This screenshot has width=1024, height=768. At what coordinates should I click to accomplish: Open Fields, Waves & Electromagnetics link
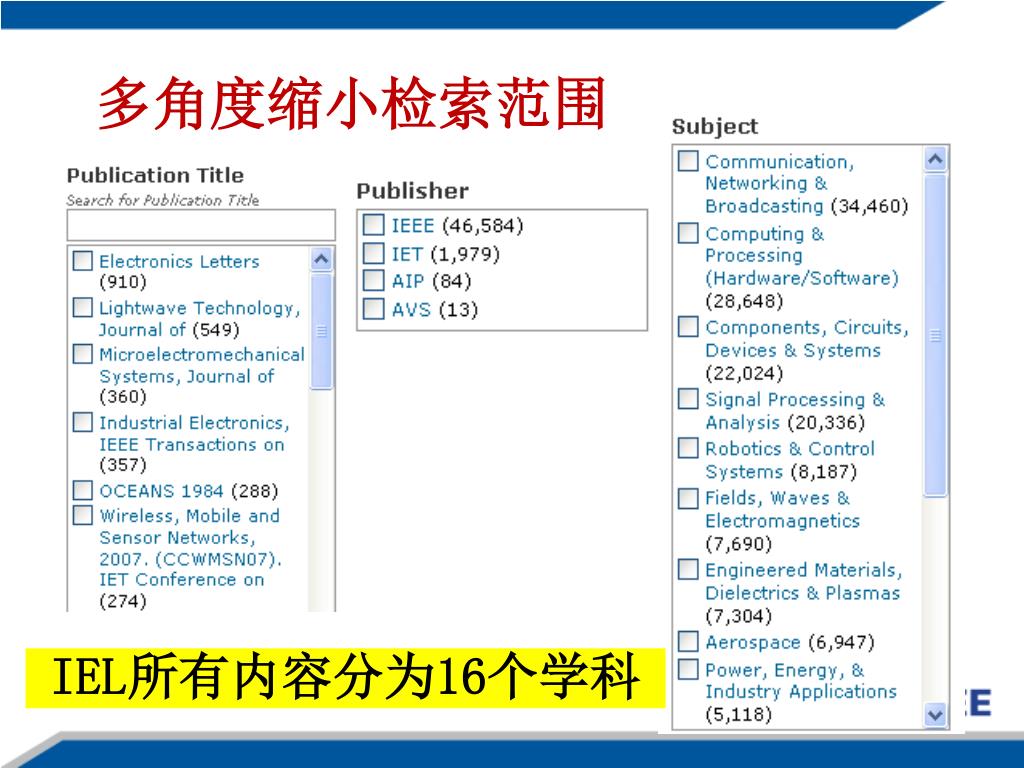point(782,509)
